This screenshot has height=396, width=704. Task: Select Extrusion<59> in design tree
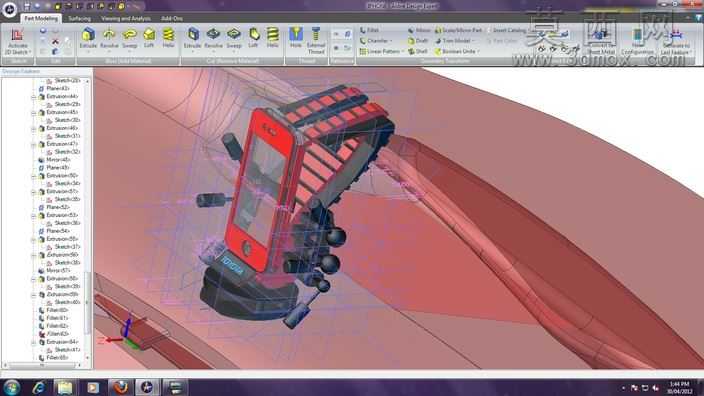click(x=58, y=294)
